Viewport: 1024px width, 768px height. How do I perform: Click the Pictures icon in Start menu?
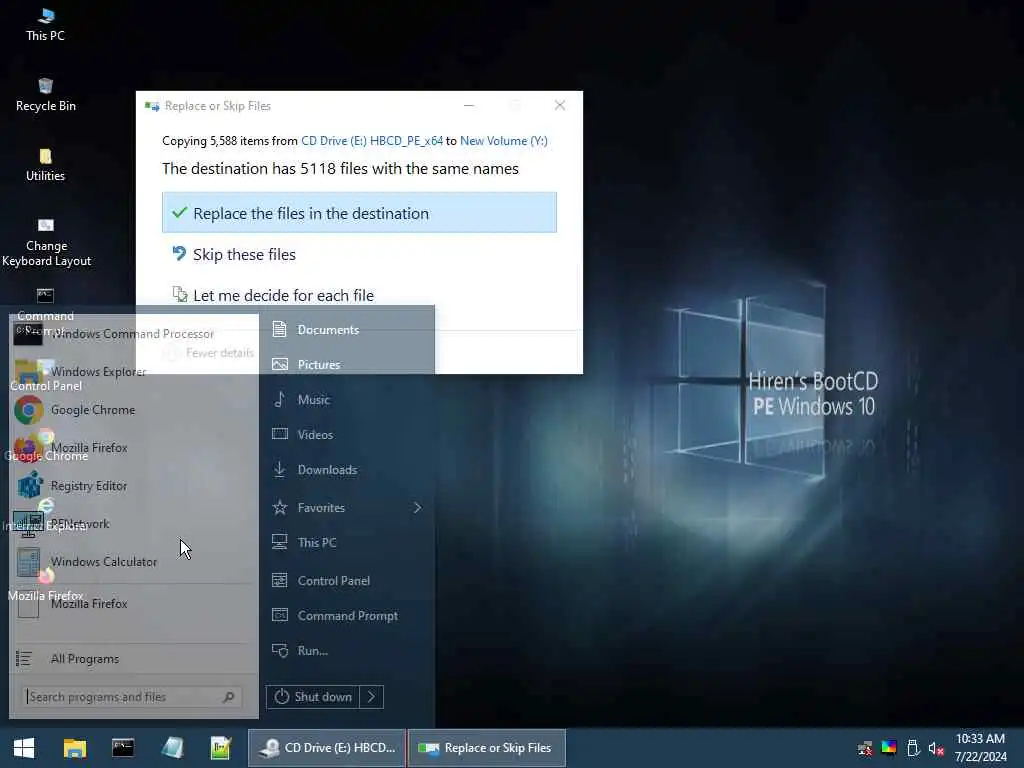tap(280, 364)
